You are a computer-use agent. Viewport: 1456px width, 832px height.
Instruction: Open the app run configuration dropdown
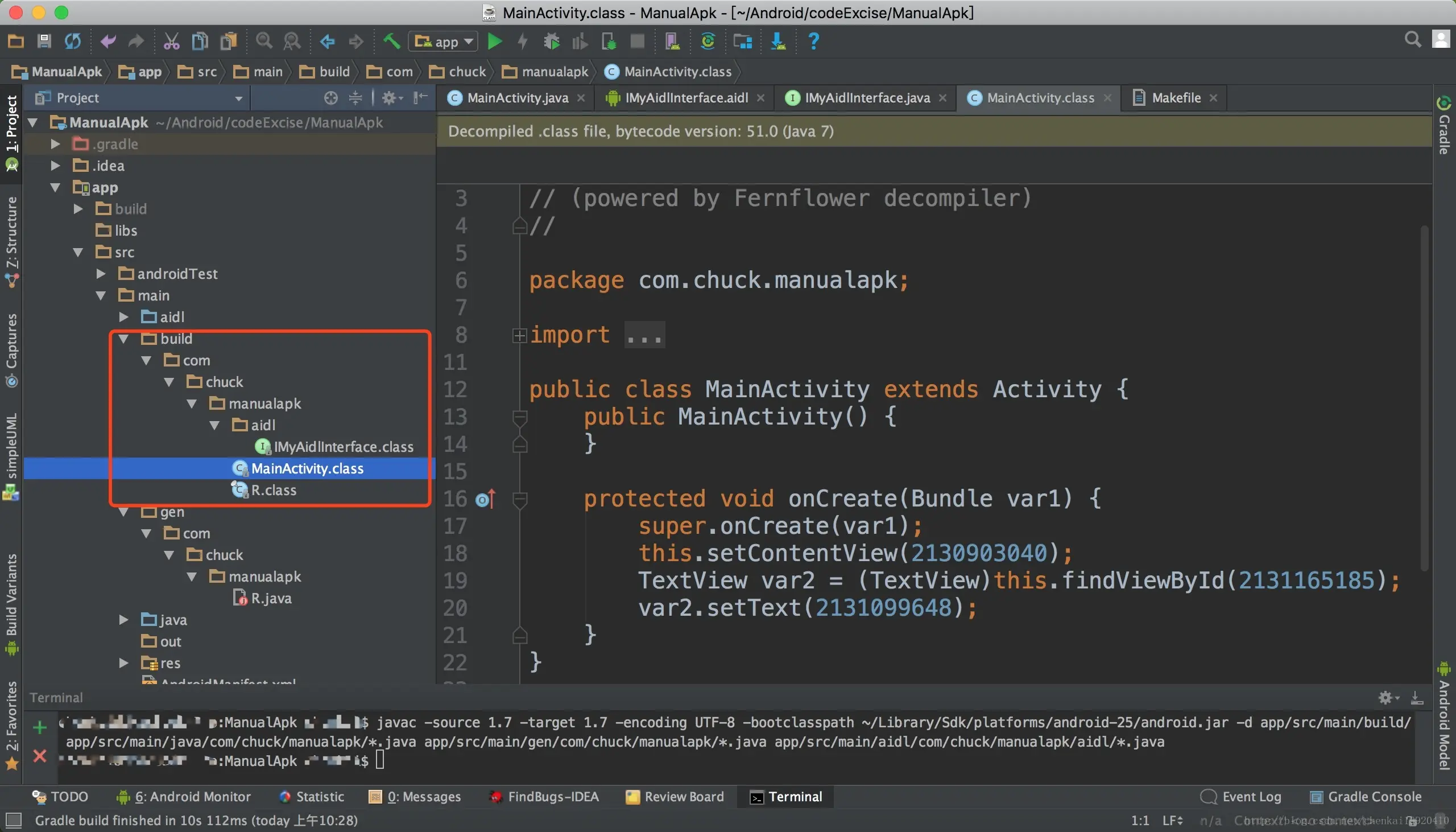444,41
